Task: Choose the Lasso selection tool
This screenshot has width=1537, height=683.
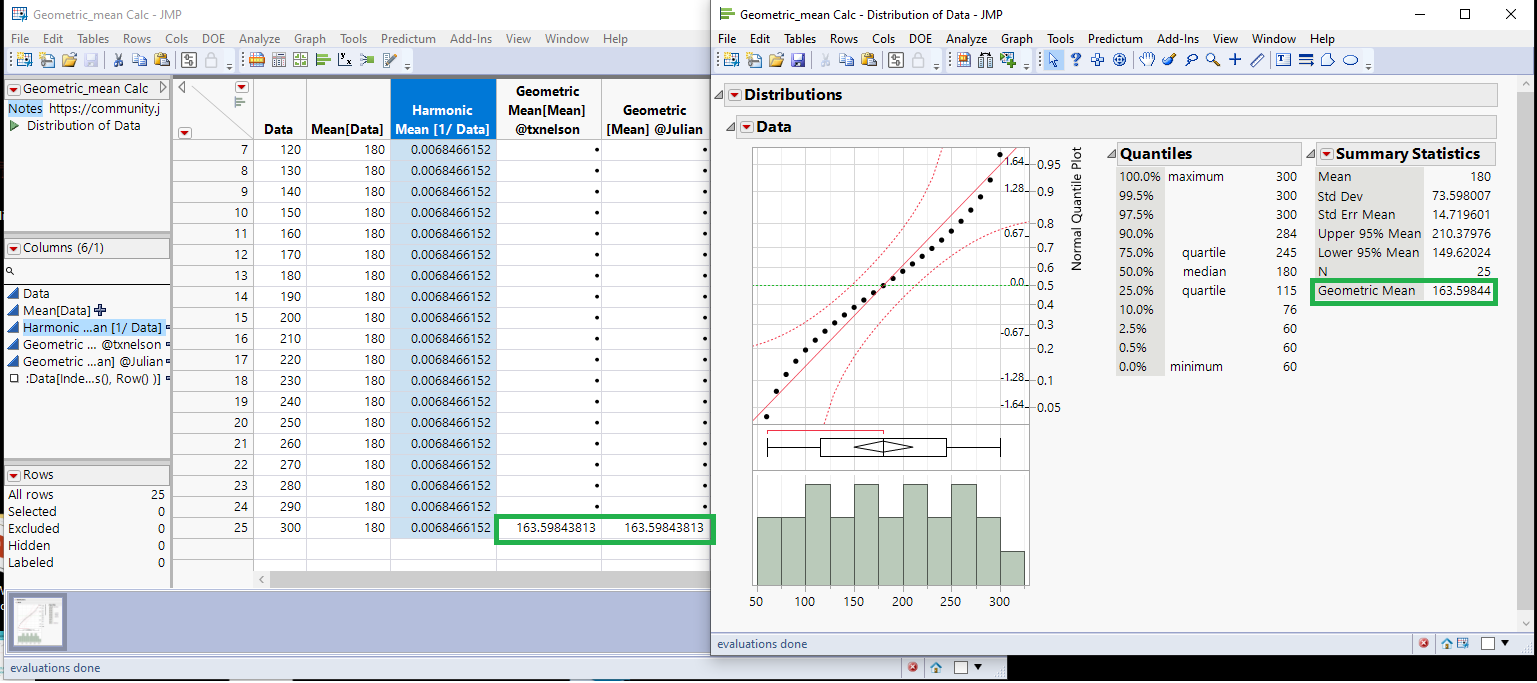Action: [1192, 60]
